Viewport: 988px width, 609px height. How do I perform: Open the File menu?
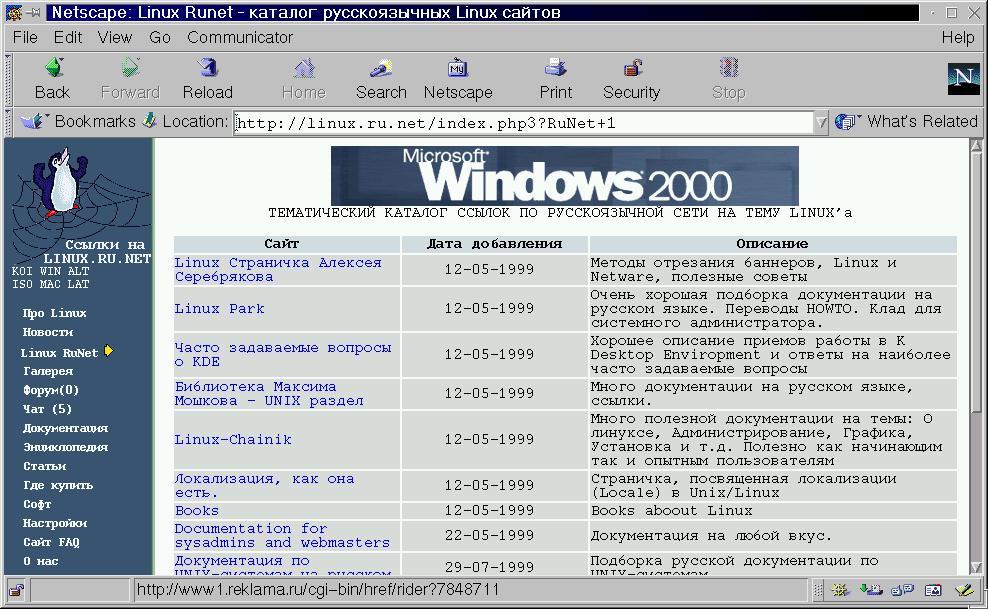coord(25,37)
